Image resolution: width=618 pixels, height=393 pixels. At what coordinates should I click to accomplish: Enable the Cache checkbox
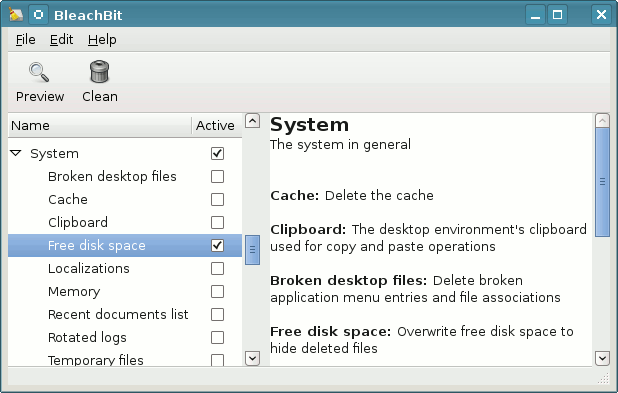click(x=217, y=199)
